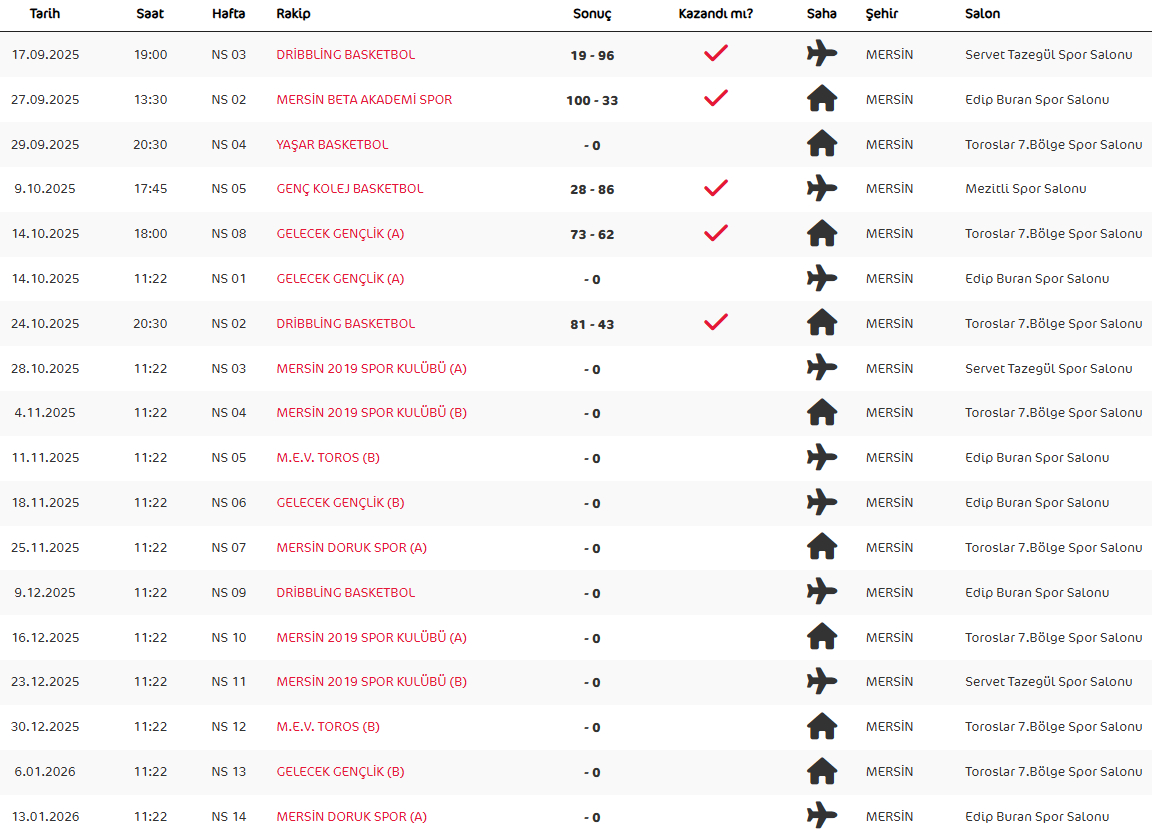Click the airplane icon for 17.09.2025 match

coord(821,54)
